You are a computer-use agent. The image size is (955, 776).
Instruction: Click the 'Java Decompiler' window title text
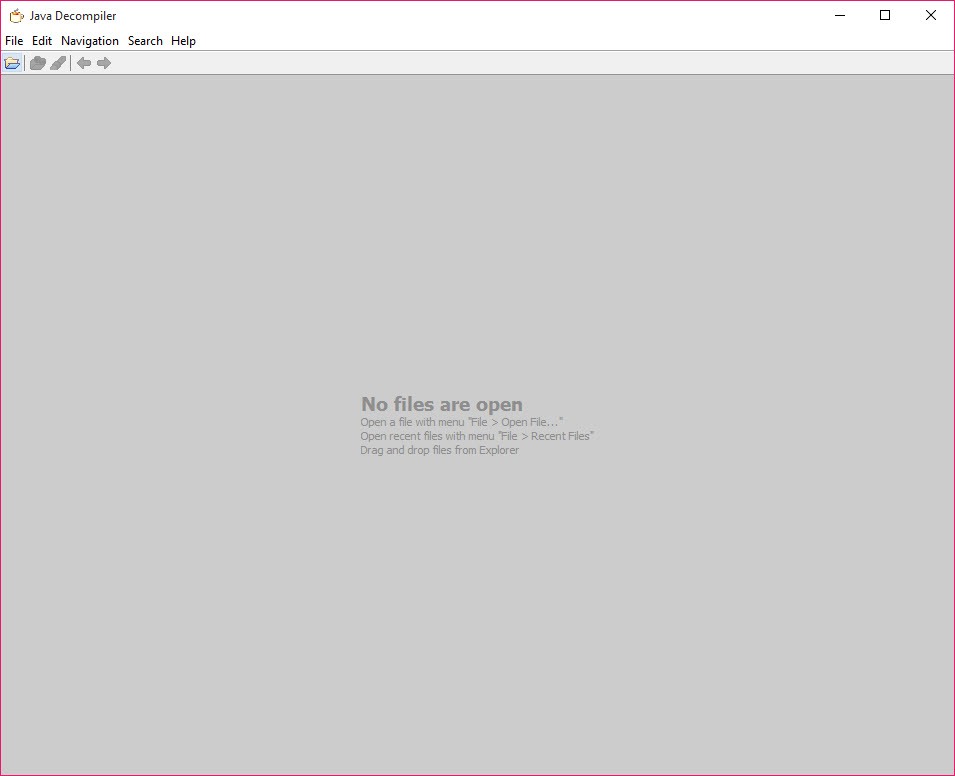[x=73, y=16]
